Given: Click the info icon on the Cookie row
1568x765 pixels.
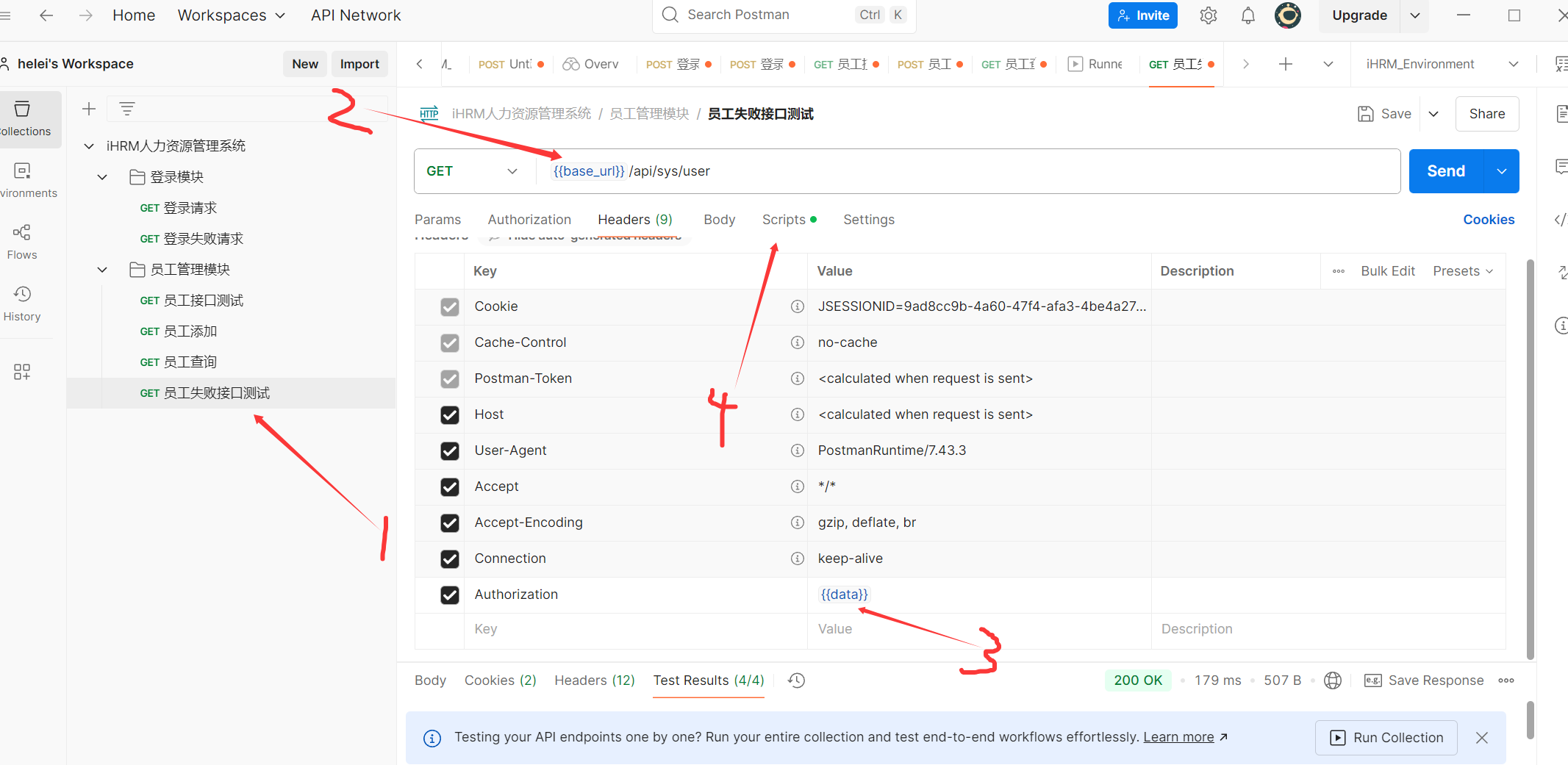Looking at the screenshot, I should point(798,306).
